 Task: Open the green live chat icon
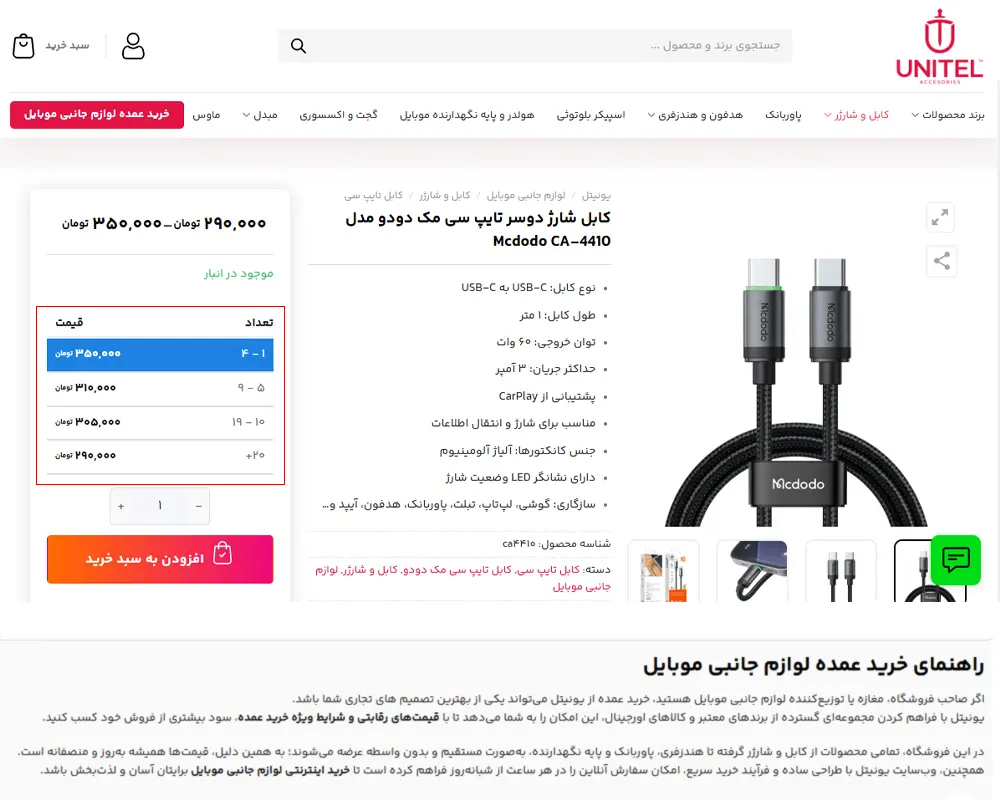coord(955,559)
